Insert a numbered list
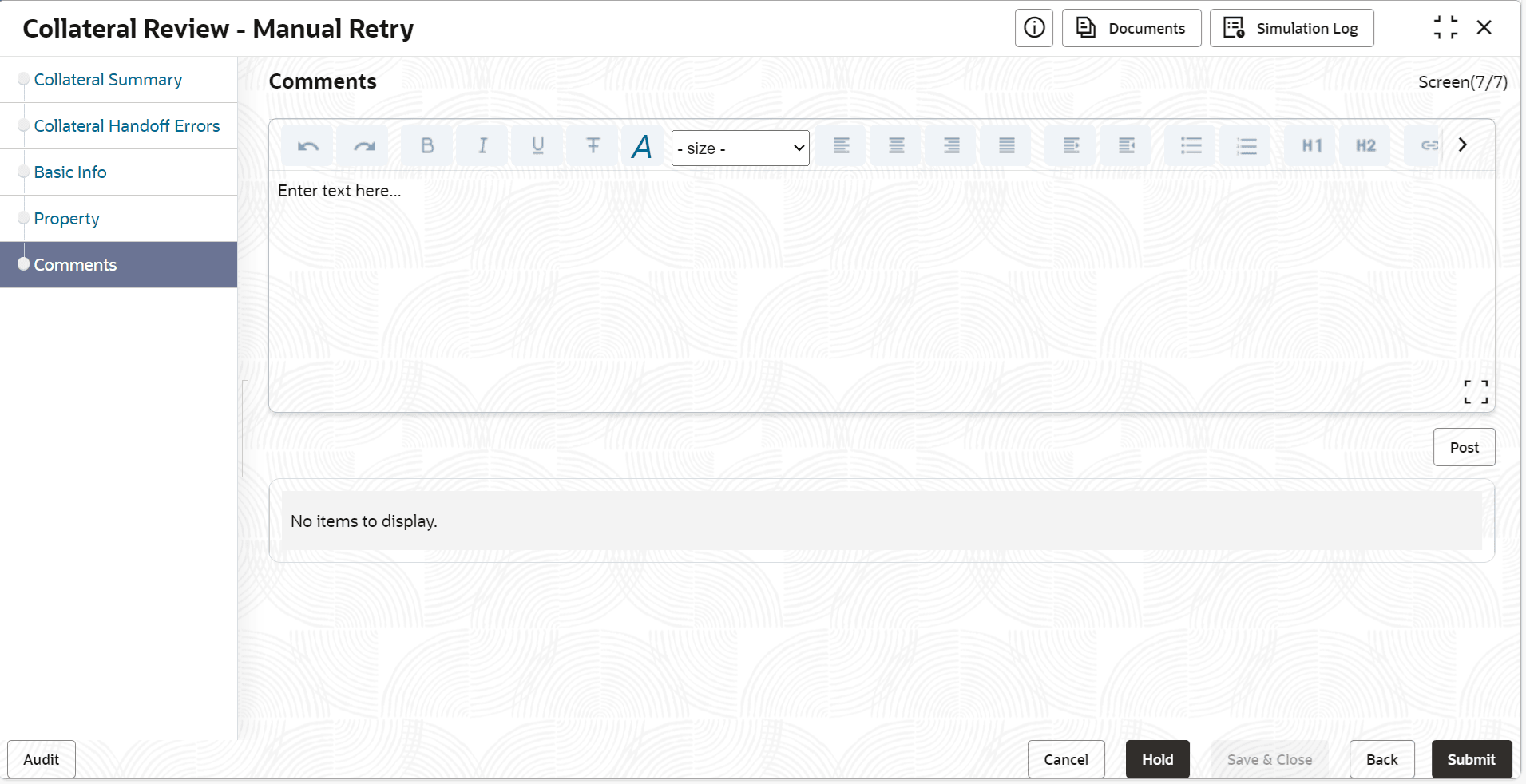The width and height of the screenshot is (1526, 784). tap(1247, 146)
